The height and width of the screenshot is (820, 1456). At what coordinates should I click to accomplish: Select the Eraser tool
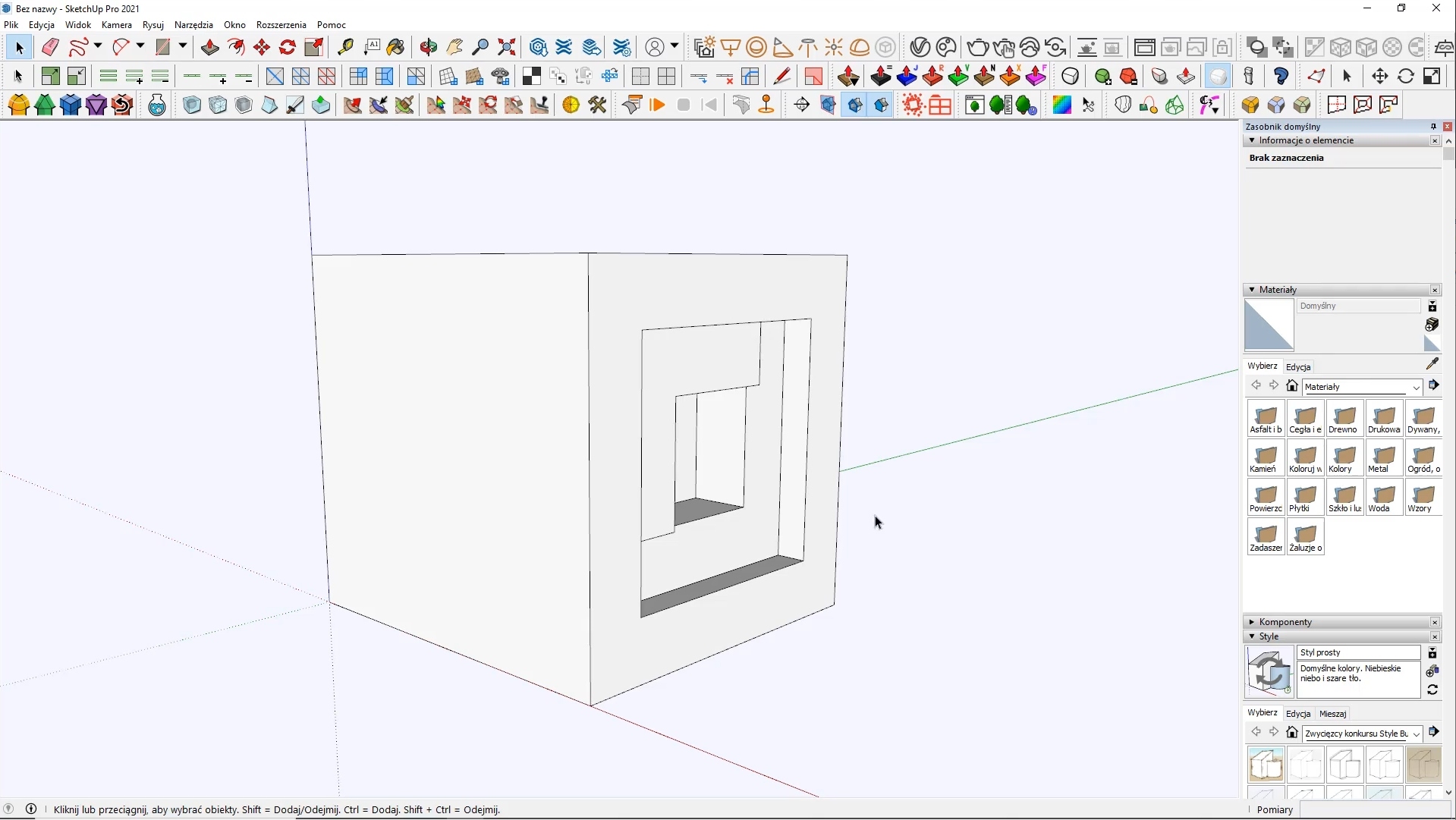coord(50,47)
